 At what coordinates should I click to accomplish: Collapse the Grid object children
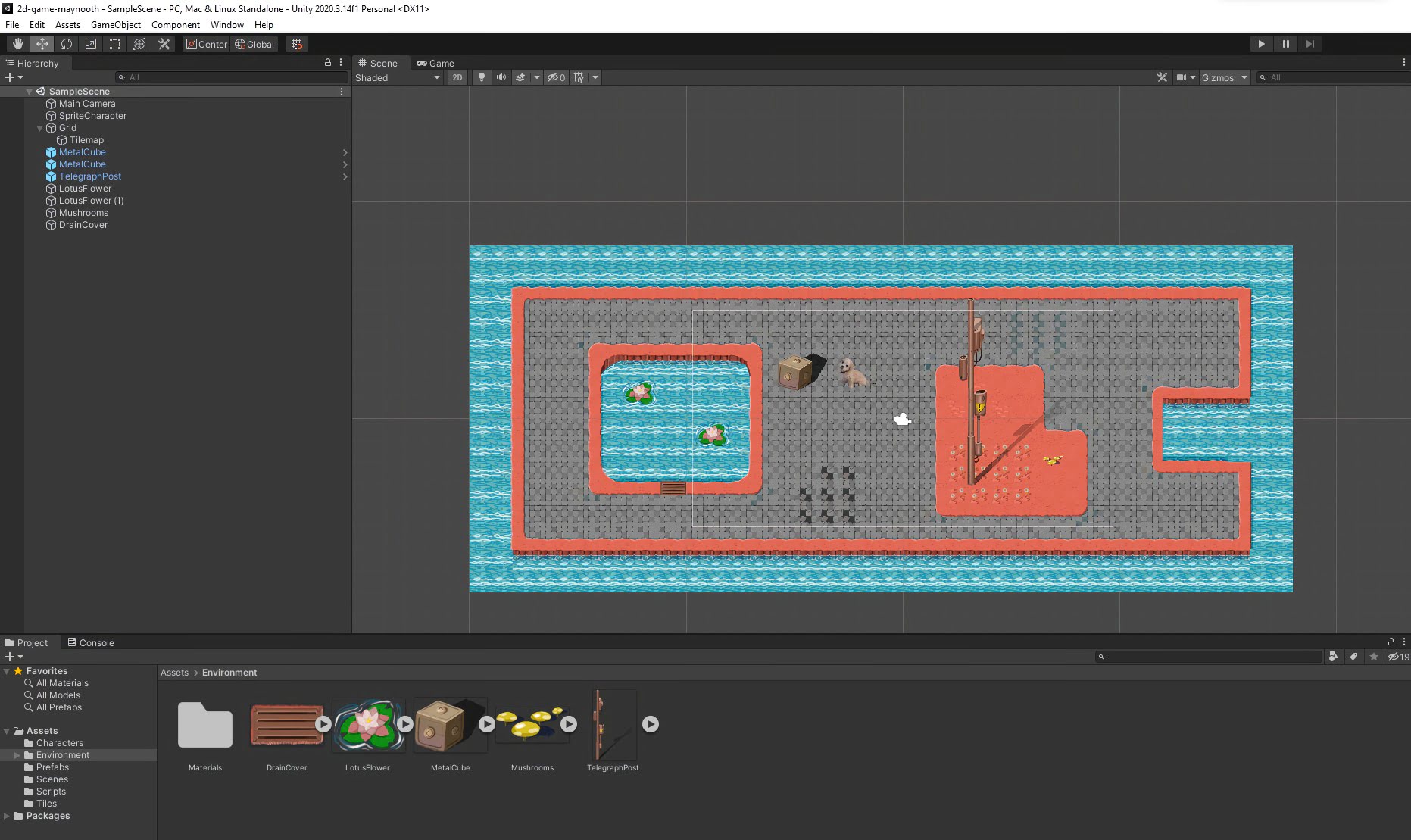tap(39, 128)
